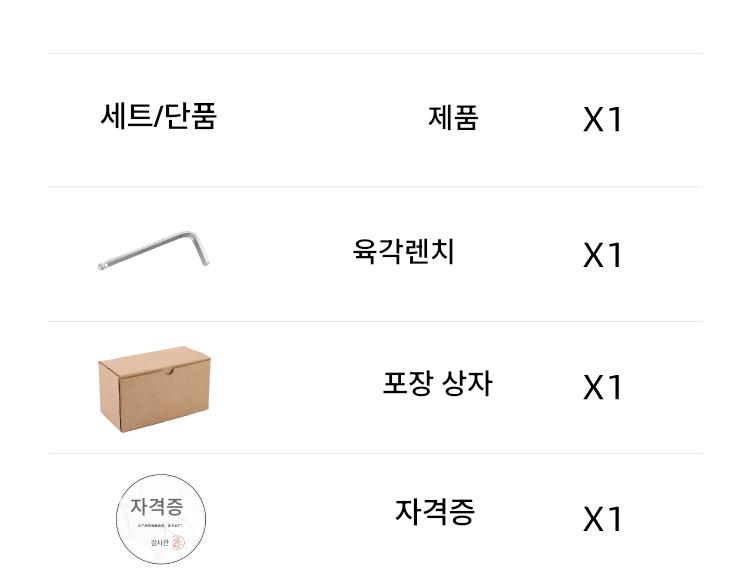Click the cardboard packaging box image
The image size is (750, 585).
(153, 388)
